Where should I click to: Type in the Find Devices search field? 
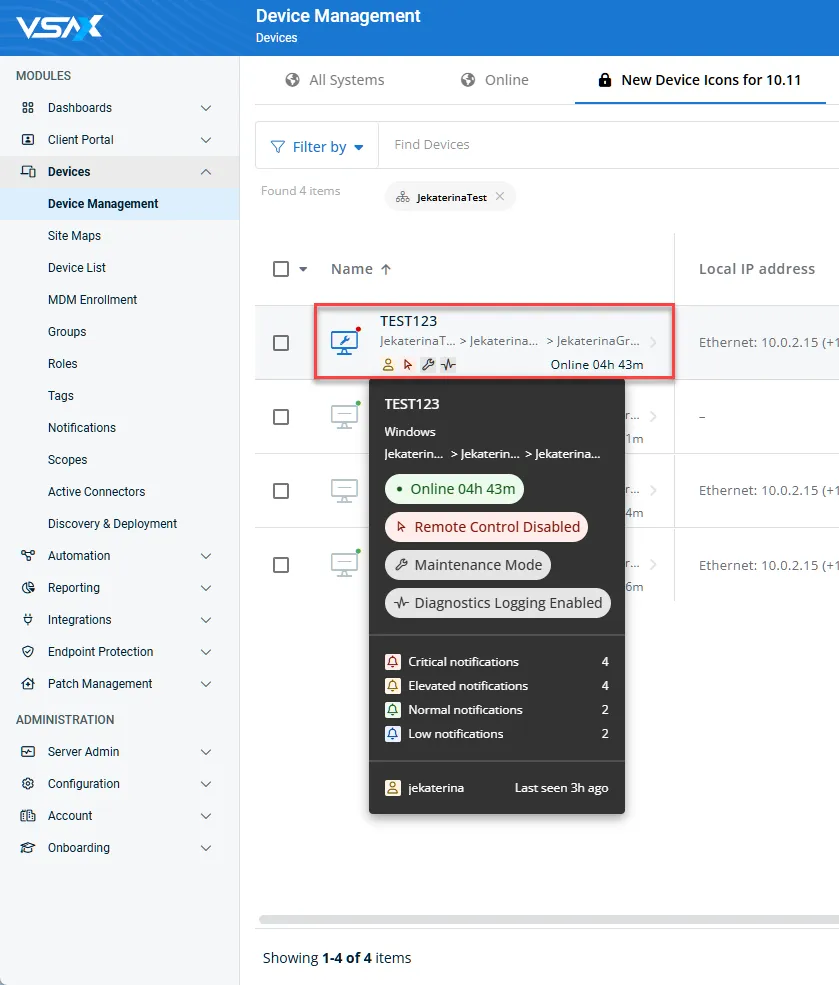[600, 145]
